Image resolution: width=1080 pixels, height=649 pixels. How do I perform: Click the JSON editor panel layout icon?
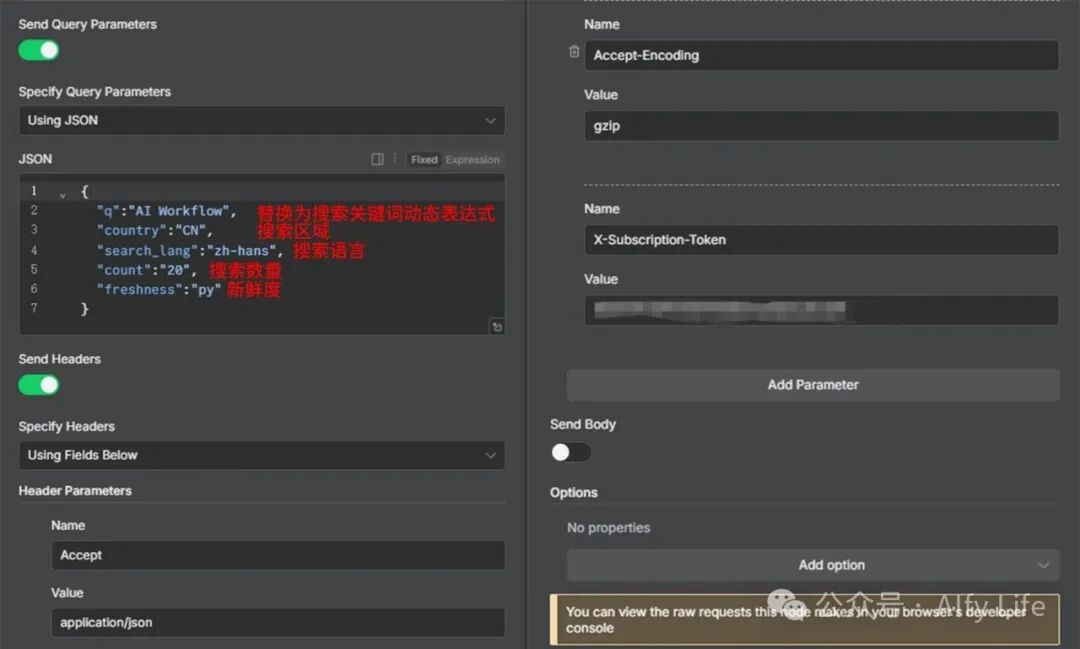[377, 159]
